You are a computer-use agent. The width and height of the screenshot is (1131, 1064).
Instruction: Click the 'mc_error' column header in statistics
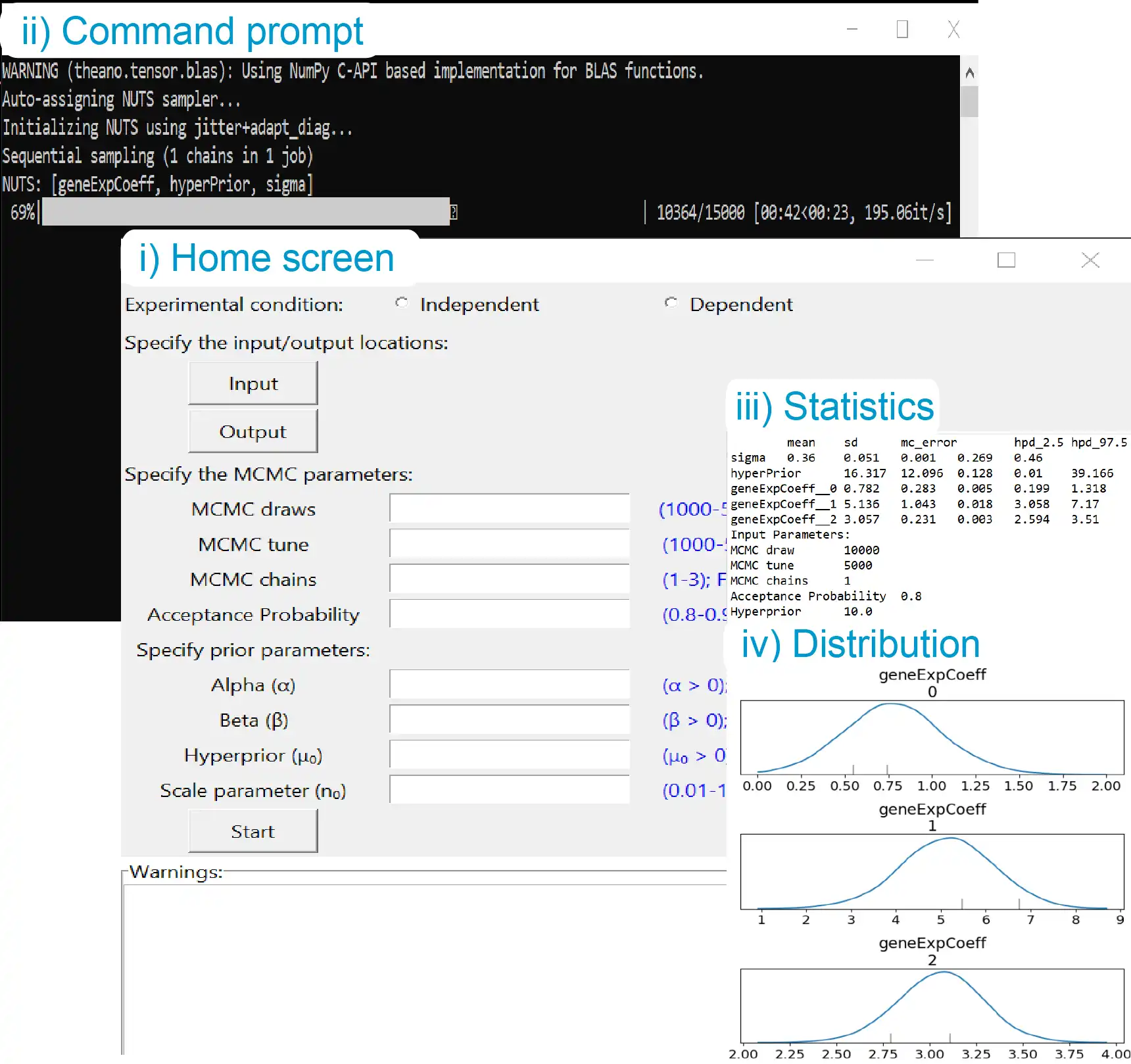(928, 443)
